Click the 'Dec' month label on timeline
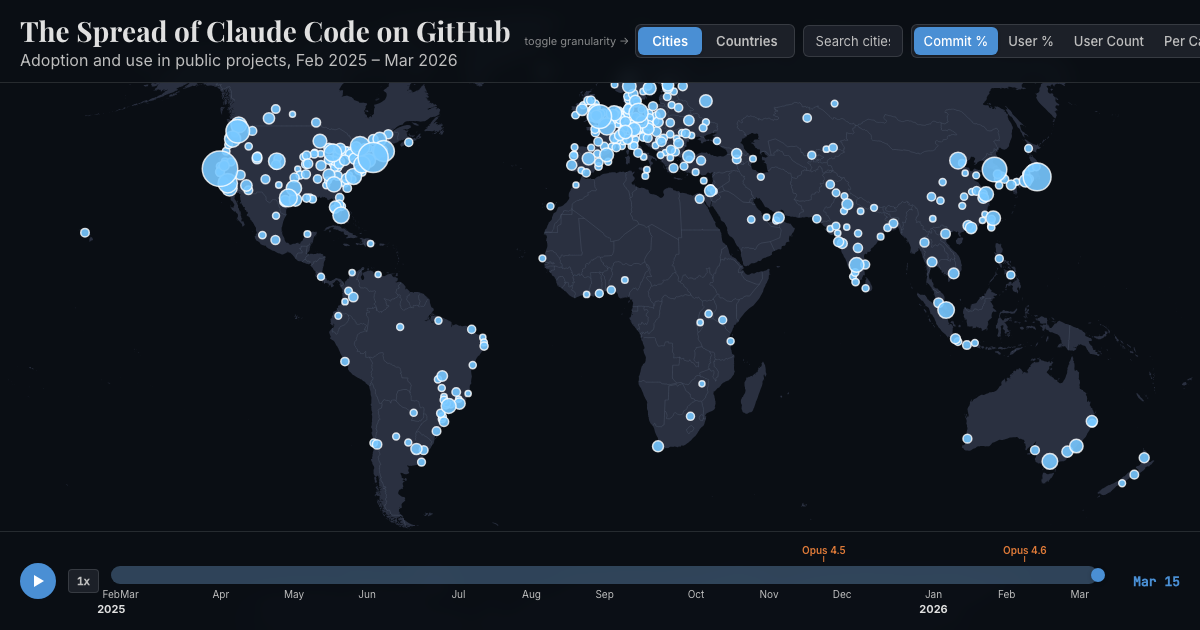This screenshot has width=1200, height=630. pos(842,594)
